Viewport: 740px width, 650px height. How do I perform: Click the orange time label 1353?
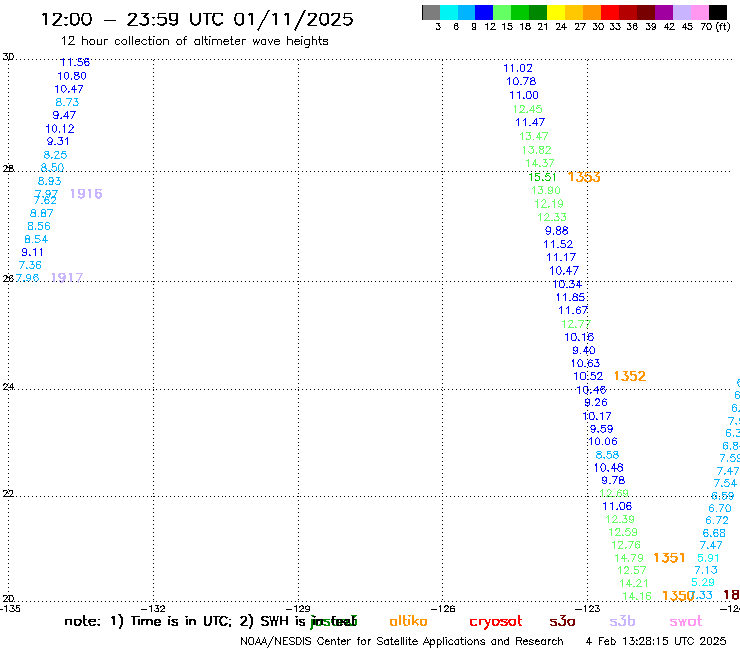point(584,177)
